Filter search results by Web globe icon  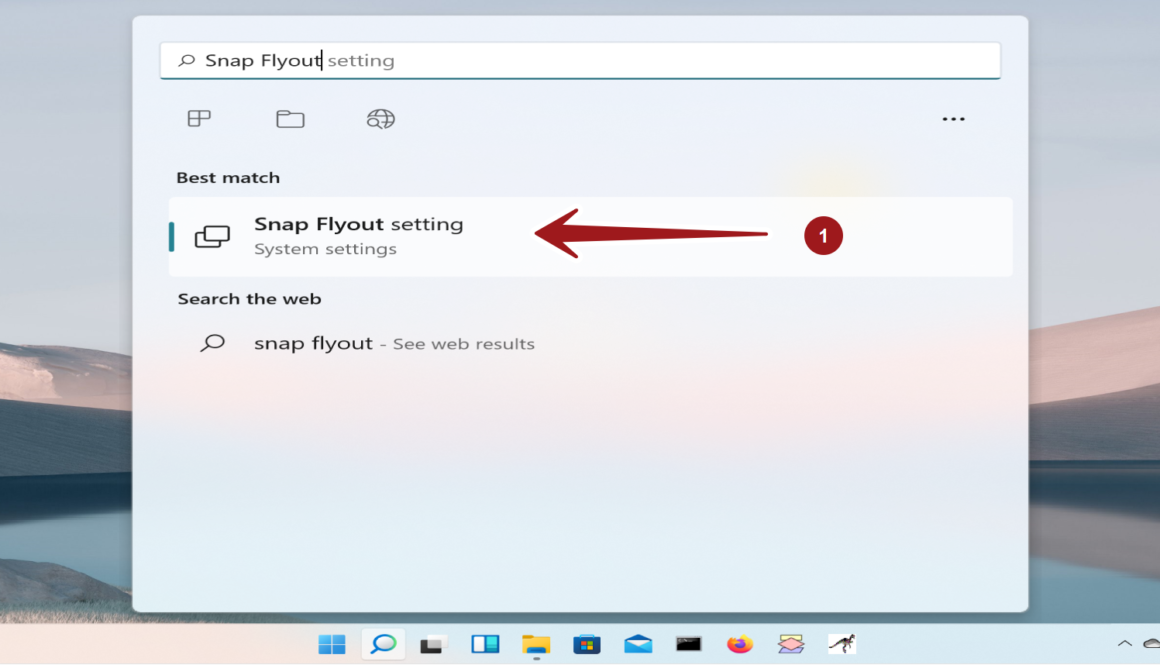380,119
